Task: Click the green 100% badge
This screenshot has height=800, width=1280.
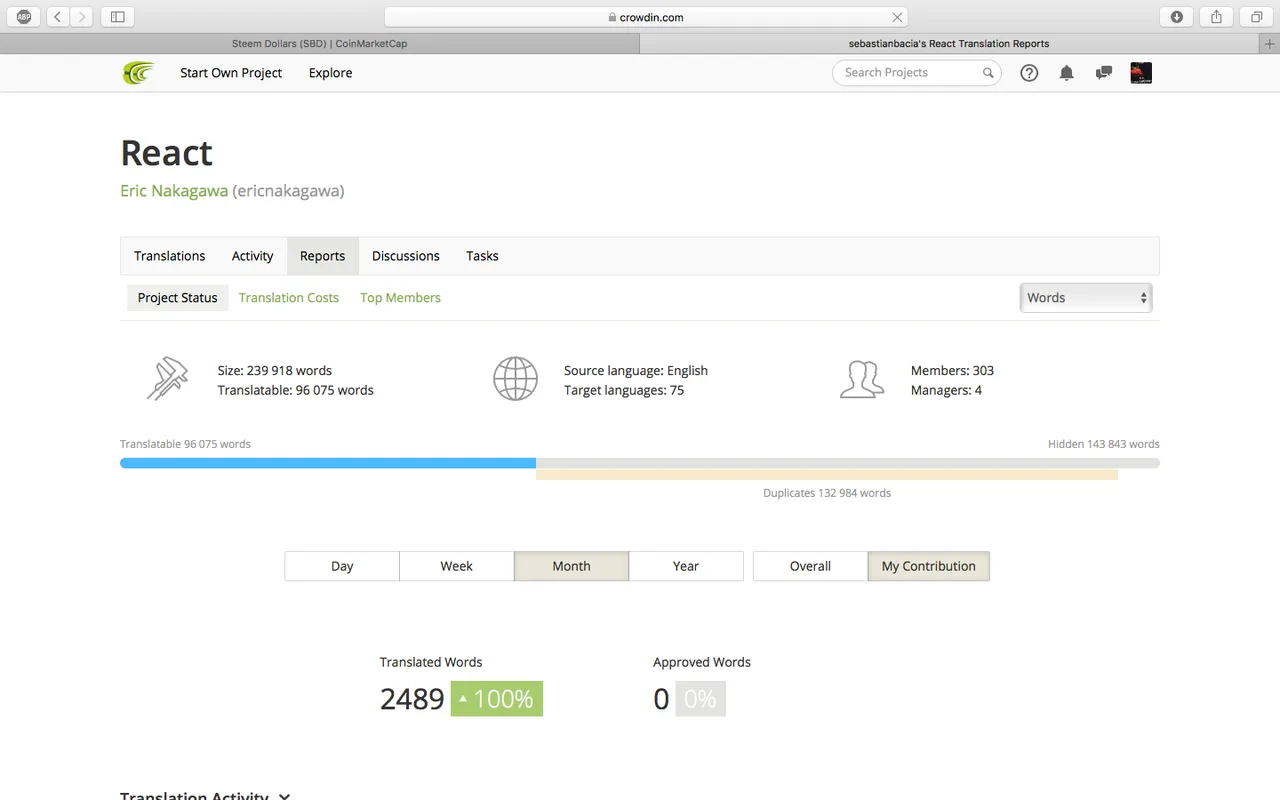Action: tap(497, 699)
